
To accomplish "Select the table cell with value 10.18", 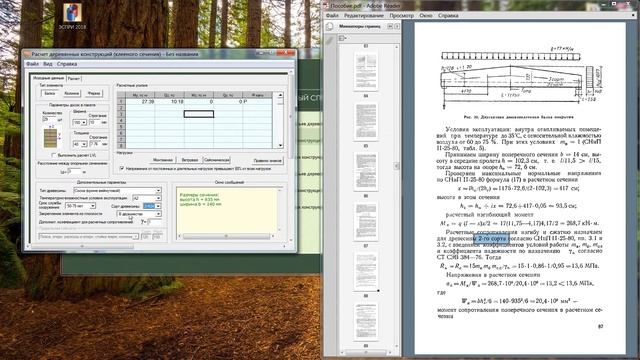I will pyautogui.click(x=170, y=102).
